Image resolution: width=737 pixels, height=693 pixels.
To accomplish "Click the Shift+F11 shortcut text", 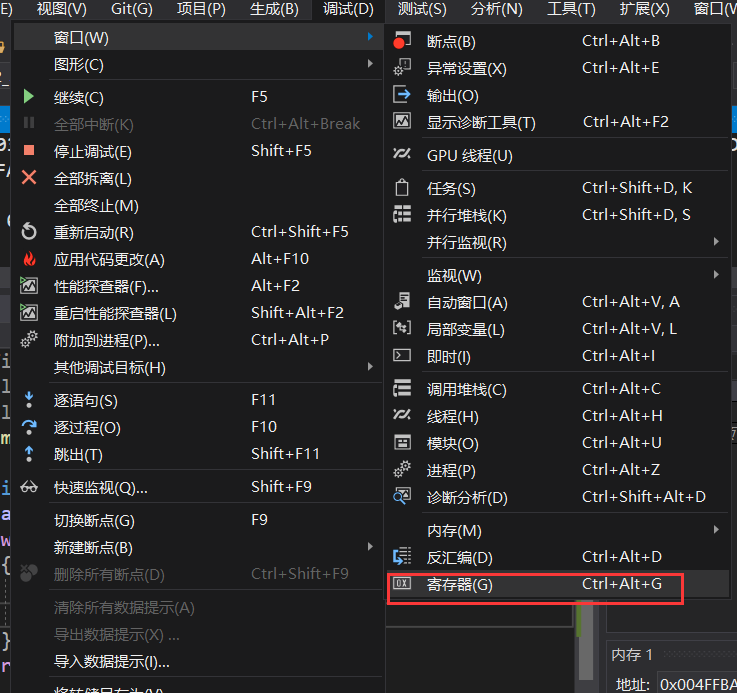I will [x=285, y=454].
